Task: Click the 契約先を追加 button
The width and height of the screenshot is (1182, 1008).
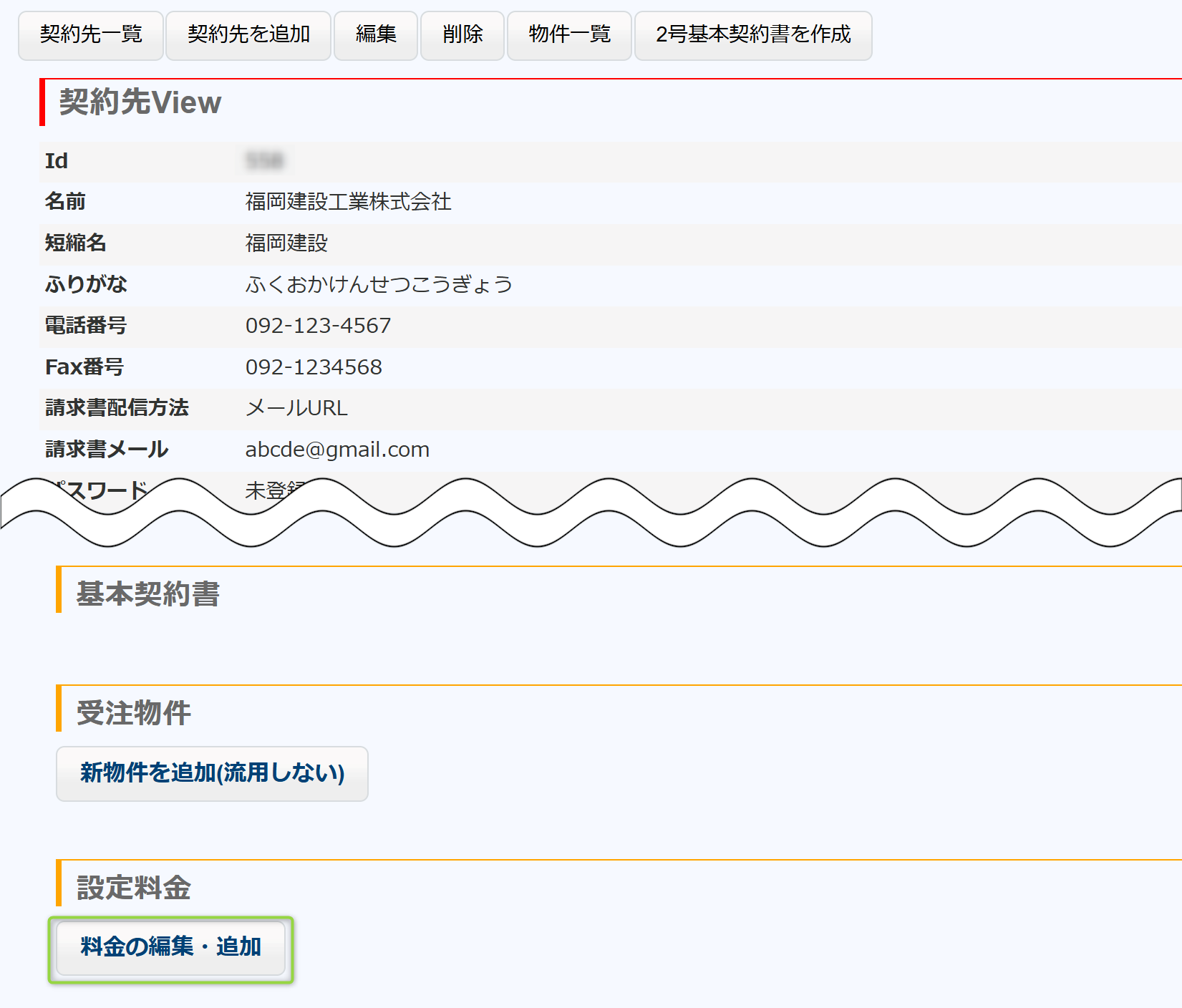Action: [x=248, y=35]
